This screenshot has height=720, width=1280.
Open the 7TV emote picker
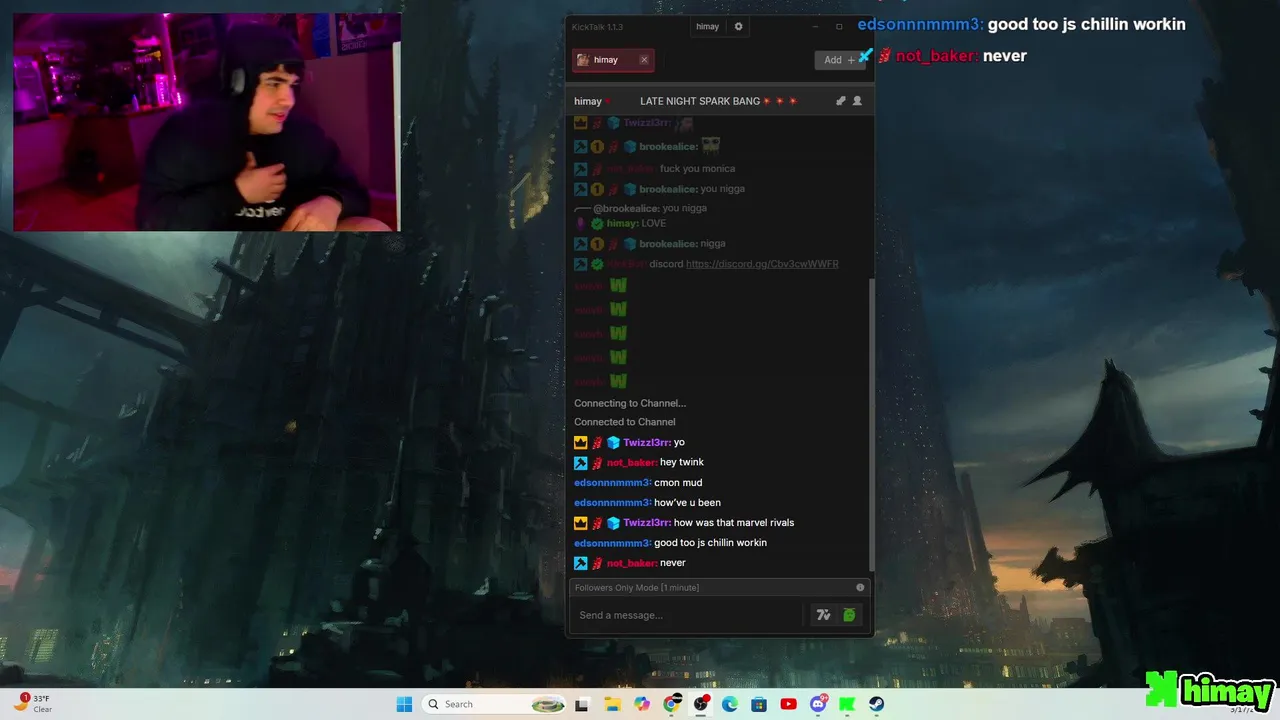[x=823, y=615]
